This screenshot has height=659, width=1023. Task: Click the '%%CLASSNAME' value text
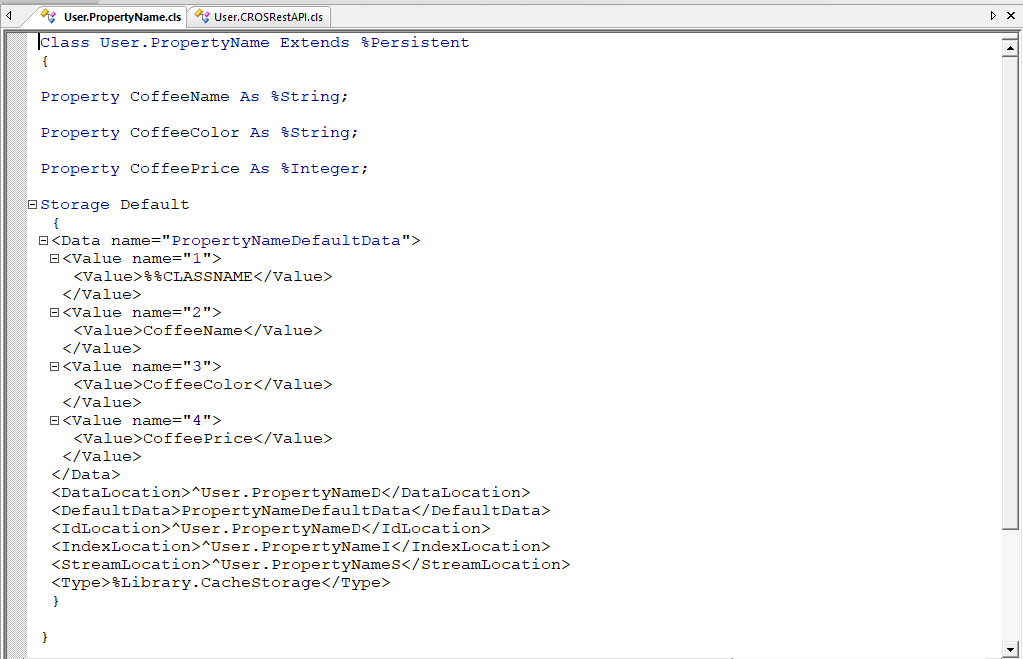click(198, 277)
